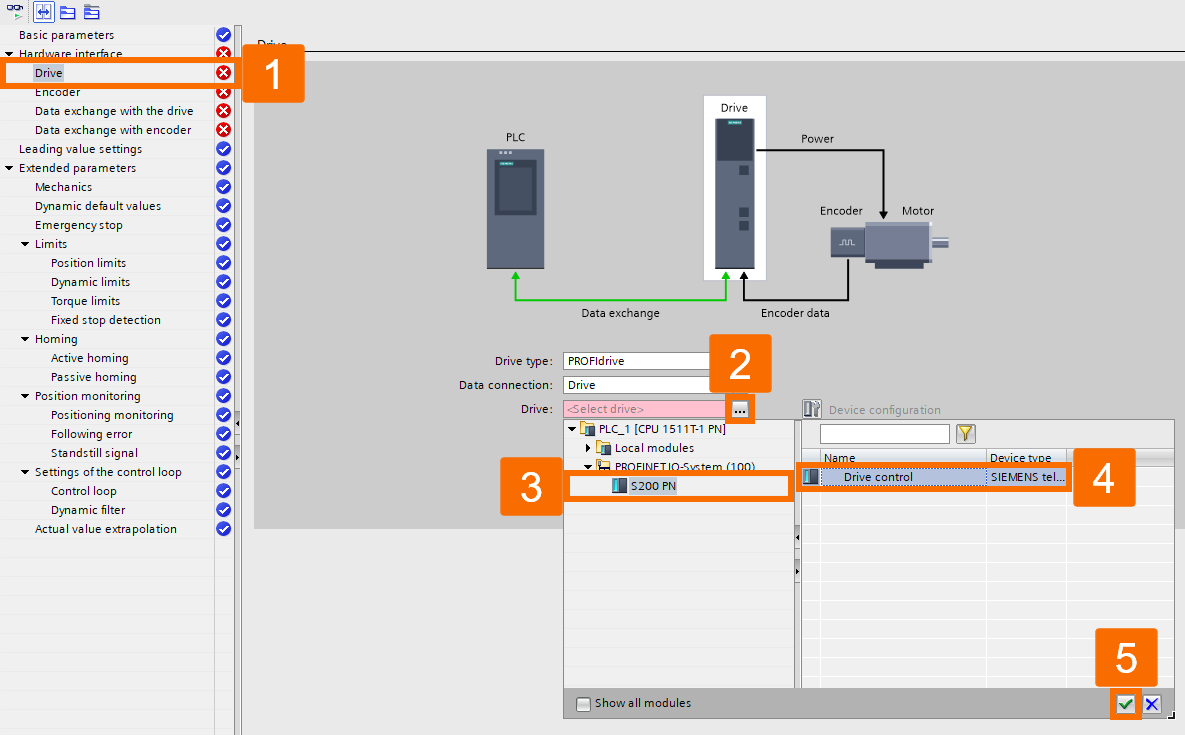Click the glasses monitoring icon top left

[14, 9]
